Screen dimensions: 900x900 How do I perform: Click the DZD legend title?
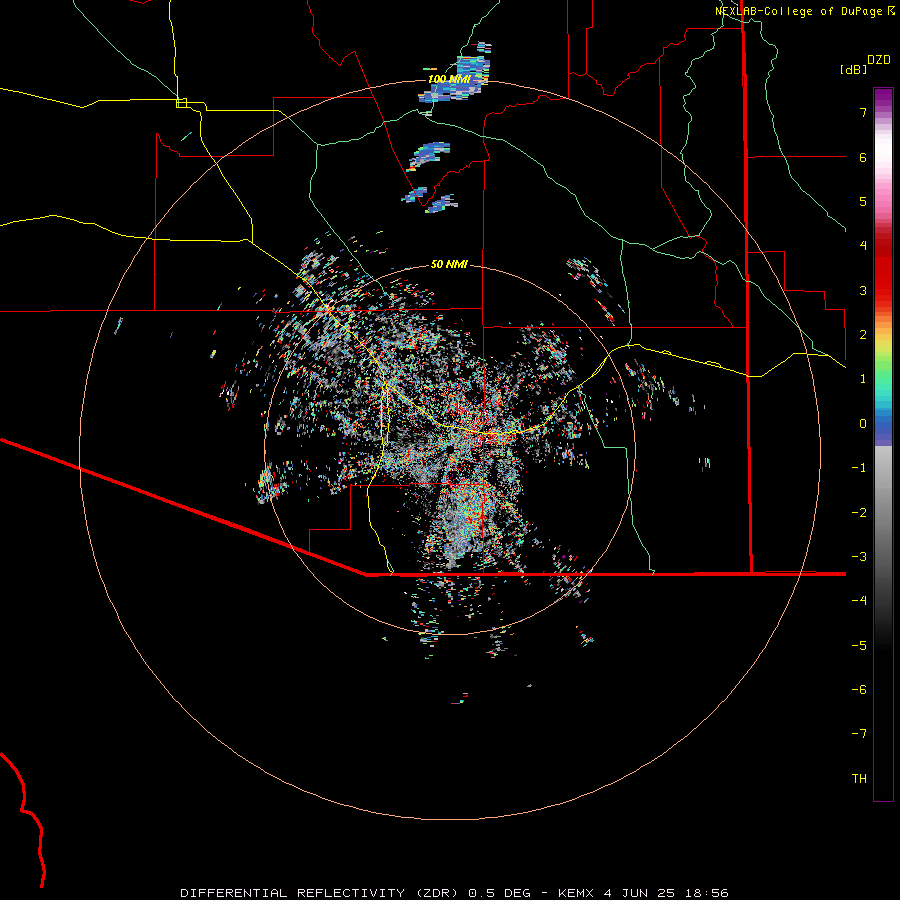click(x=879, y=60)
